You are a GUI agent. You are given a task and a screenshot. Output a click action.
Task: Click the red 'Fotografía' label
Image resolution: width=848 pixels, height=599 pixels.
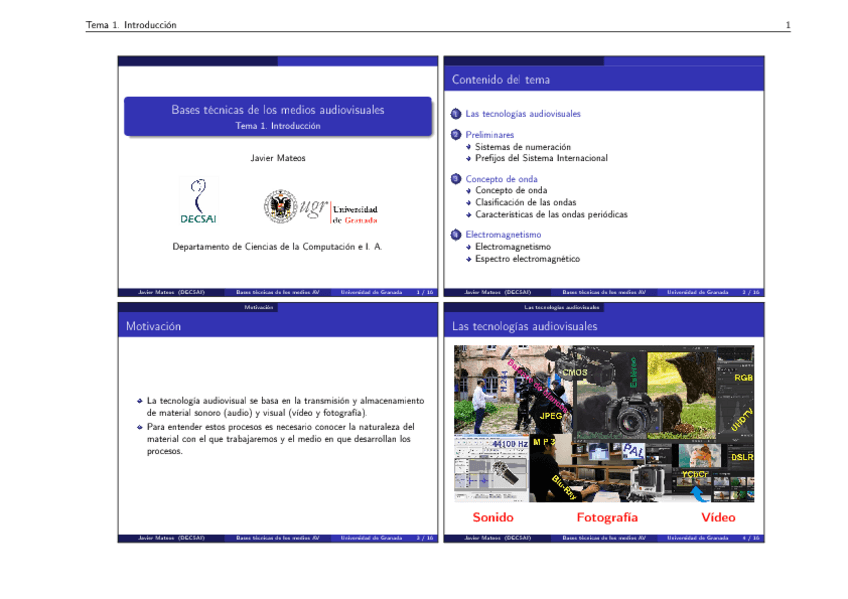[x=607, y=518]
